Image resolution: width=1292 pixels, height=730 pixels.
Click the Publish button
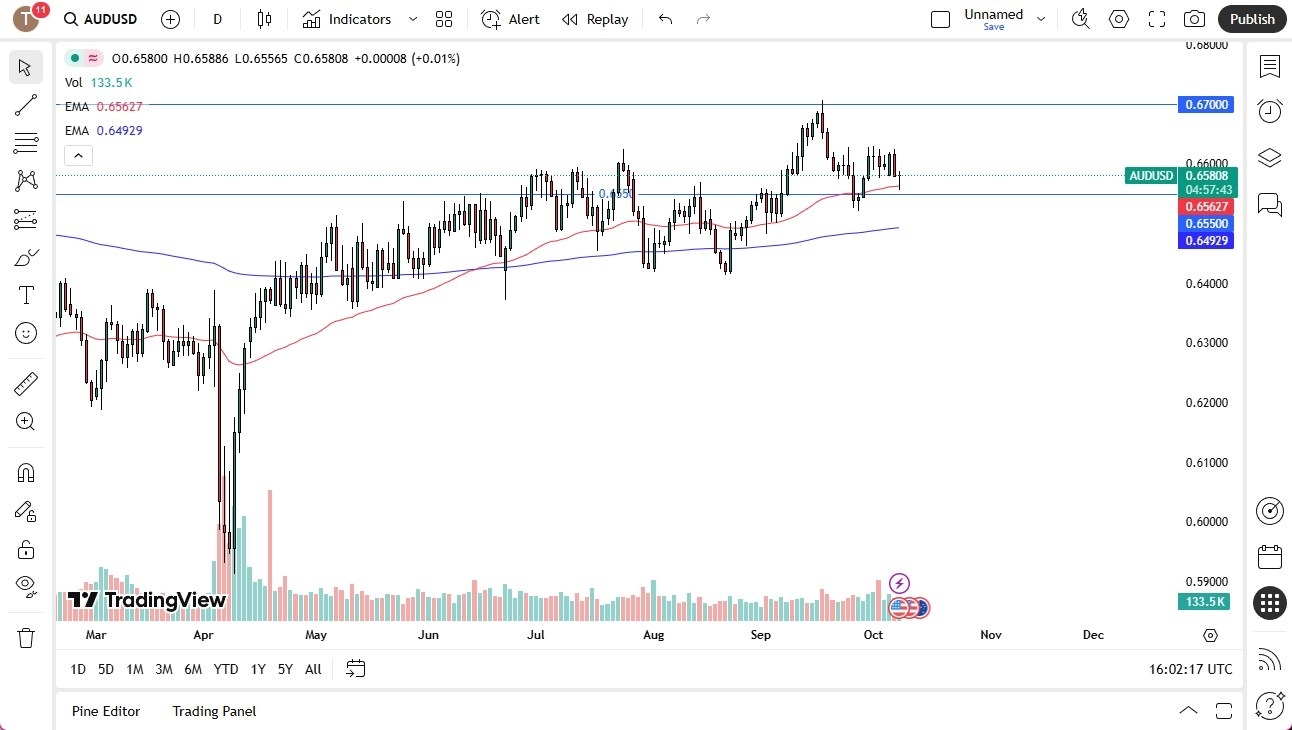[x=1252, y=19]
